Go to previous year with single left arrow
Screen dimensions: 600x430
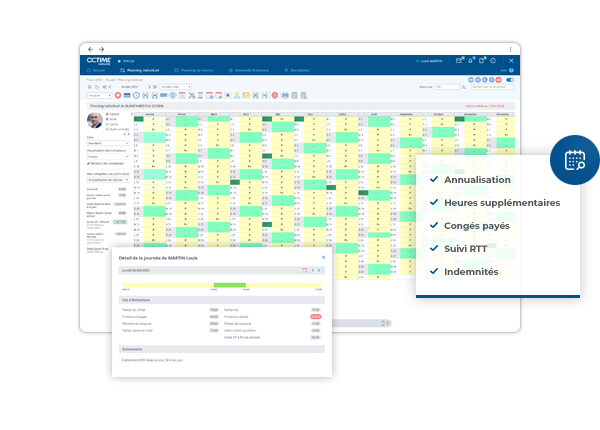point(110,87)
